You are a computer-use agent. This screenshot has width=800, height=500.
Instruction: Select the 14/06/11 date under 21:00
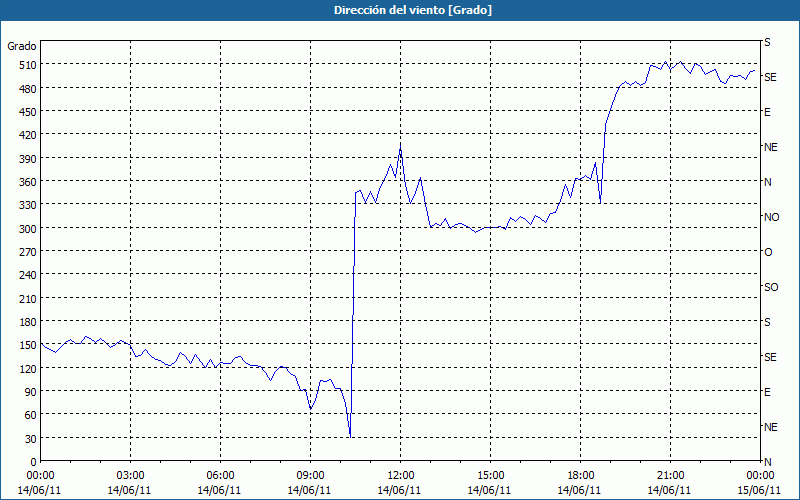pos(669,491)
